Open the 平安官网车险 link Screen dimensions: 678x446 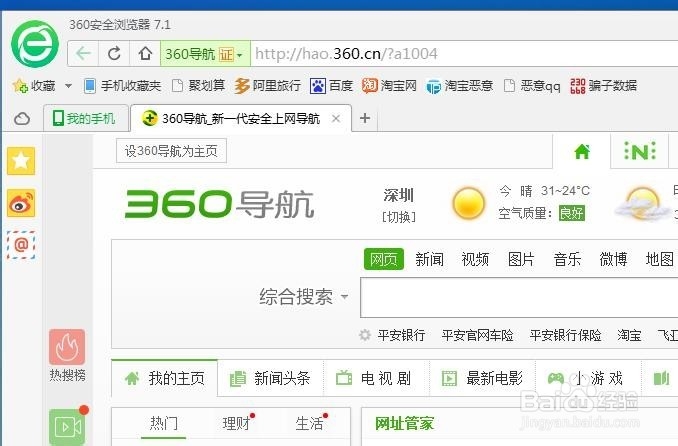(x=477, y=335)
